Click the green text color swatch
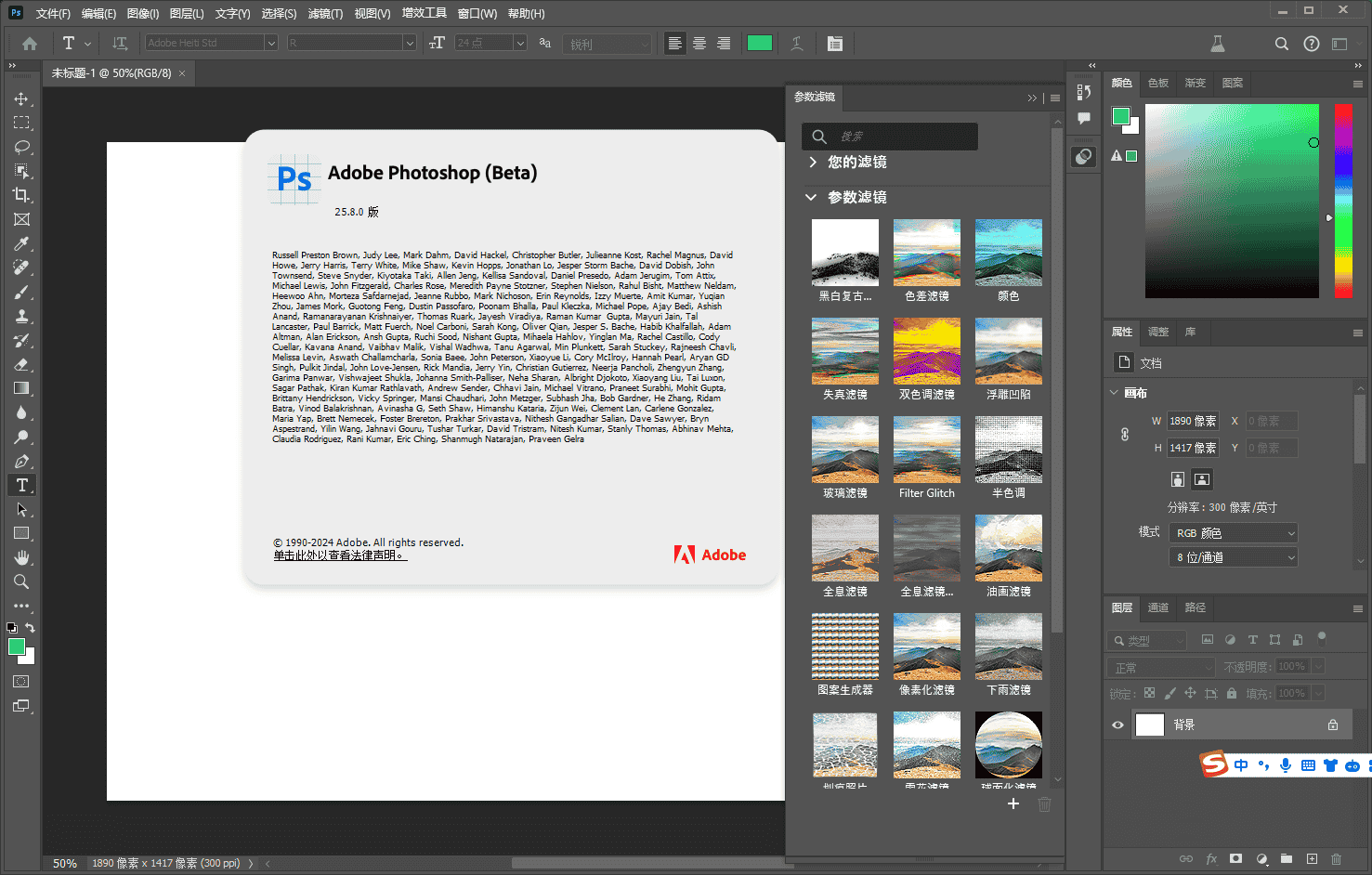 pyautogui.click(x=759, y=44)
